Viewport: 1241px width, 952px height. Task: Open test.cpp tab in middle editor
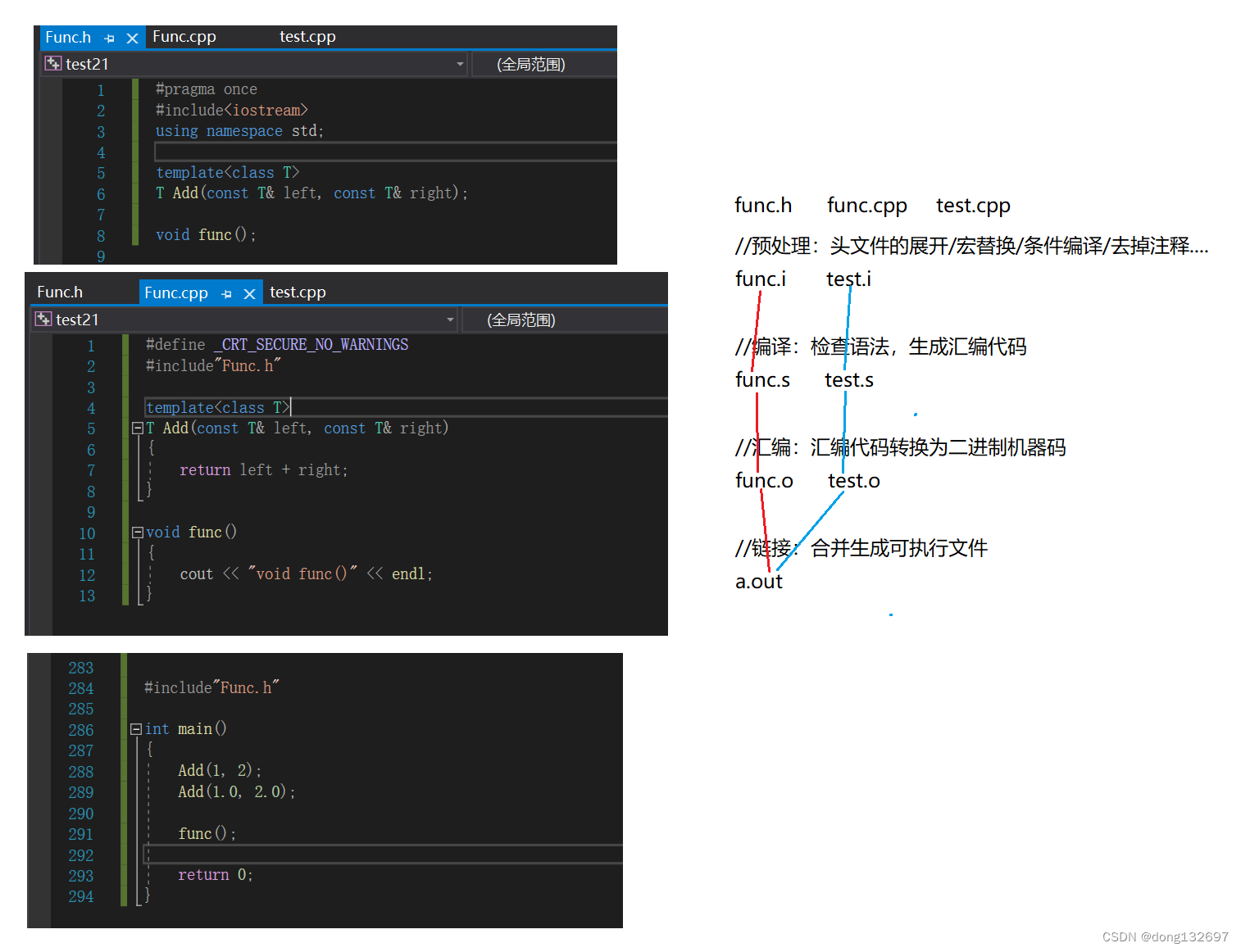click(x=298, y=292)
